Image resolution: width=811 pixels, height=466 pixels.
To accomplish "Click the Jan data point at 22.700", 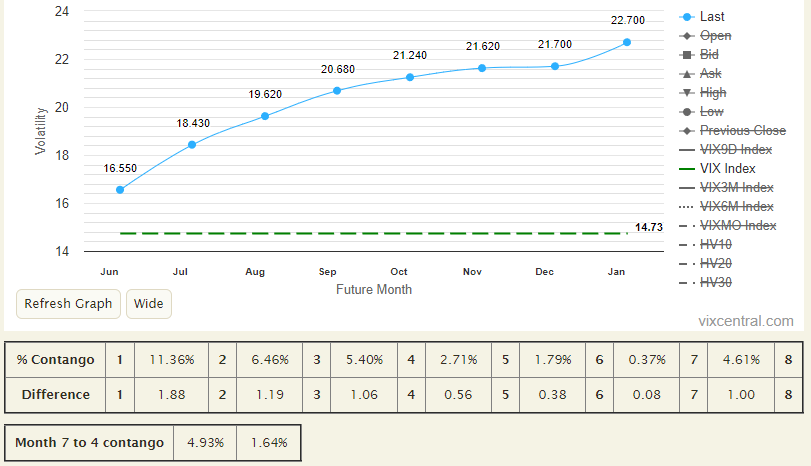I will tap(627, 42).
